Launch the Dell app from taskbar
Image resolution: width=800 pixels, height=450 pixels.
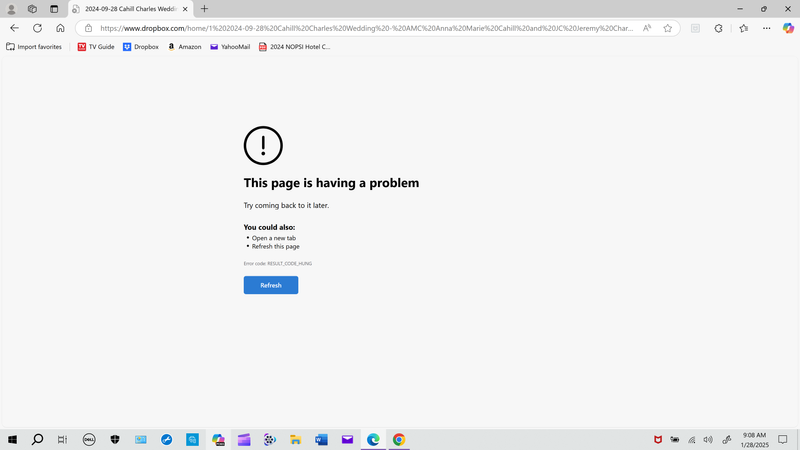click(x=89, y=439)
